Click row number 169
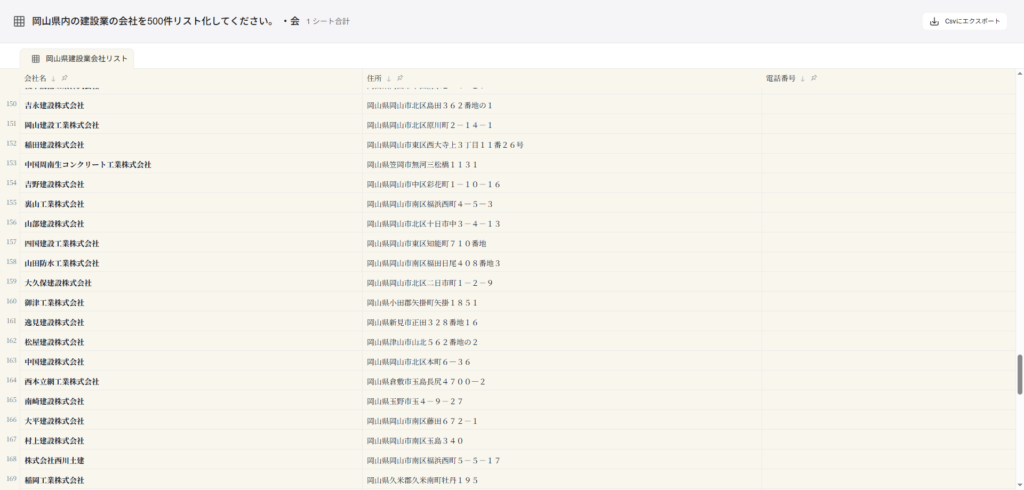The height and width of the screenshot is (490, 1024). click(x=11, y=480)
